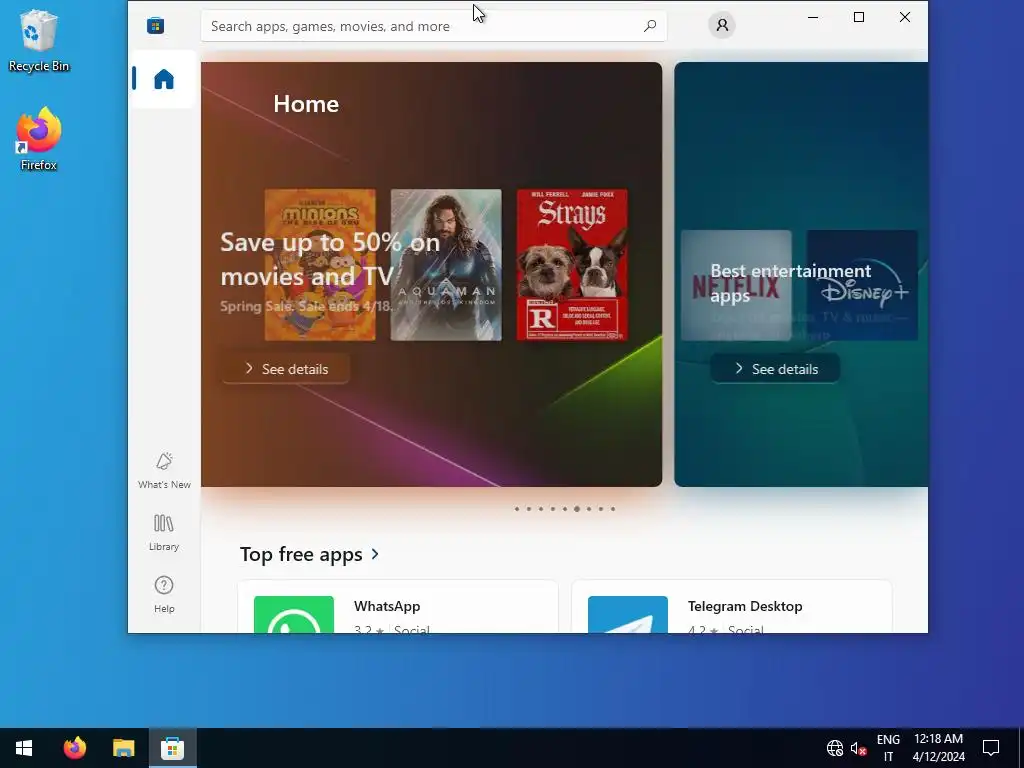Open the notification center icon
The height and width of the screenshot is (768, 1024).
click(991, 748)
